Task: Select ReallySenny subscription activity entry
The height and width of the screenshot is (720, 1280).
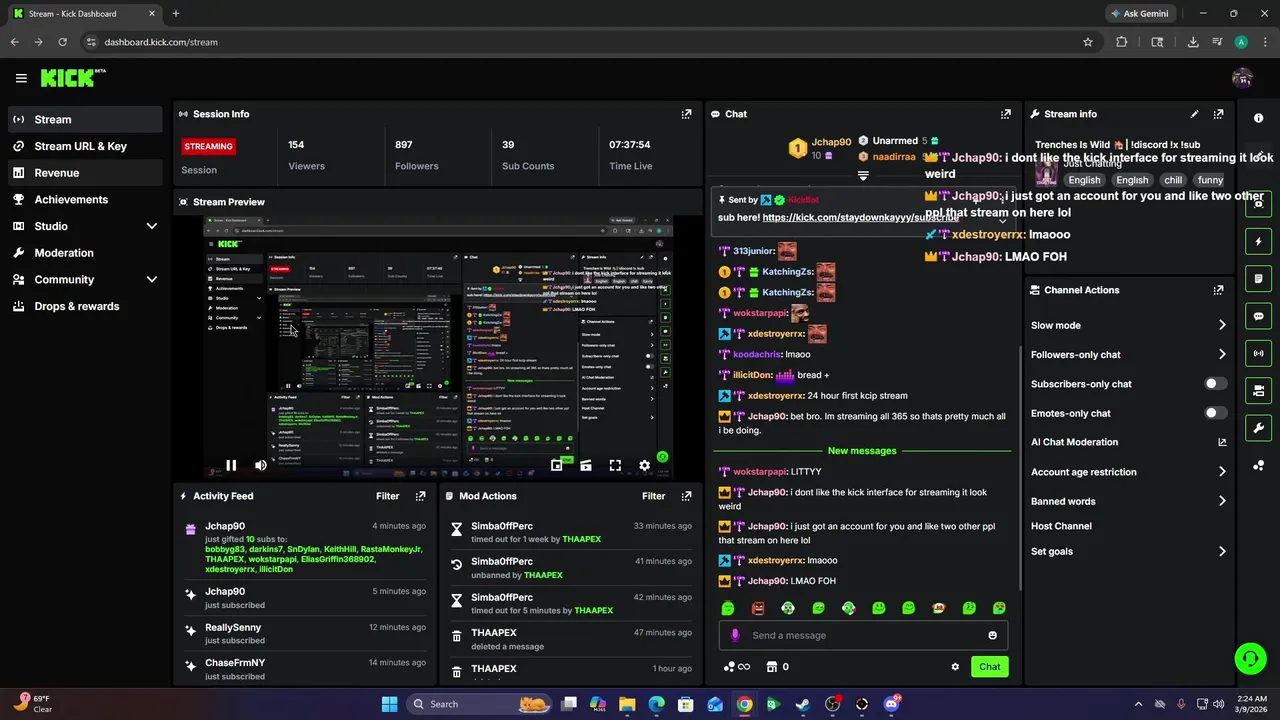Action: (307, 633)
